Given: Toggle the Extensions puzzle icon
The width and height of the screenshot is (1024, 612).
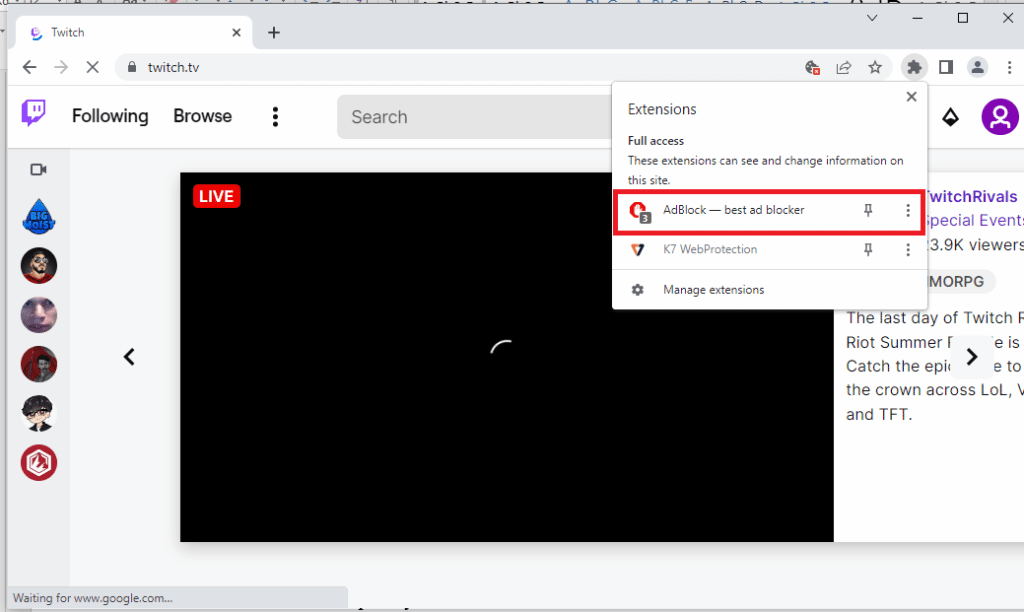Looking at the screenshot, I should click(x=914, y=67).
